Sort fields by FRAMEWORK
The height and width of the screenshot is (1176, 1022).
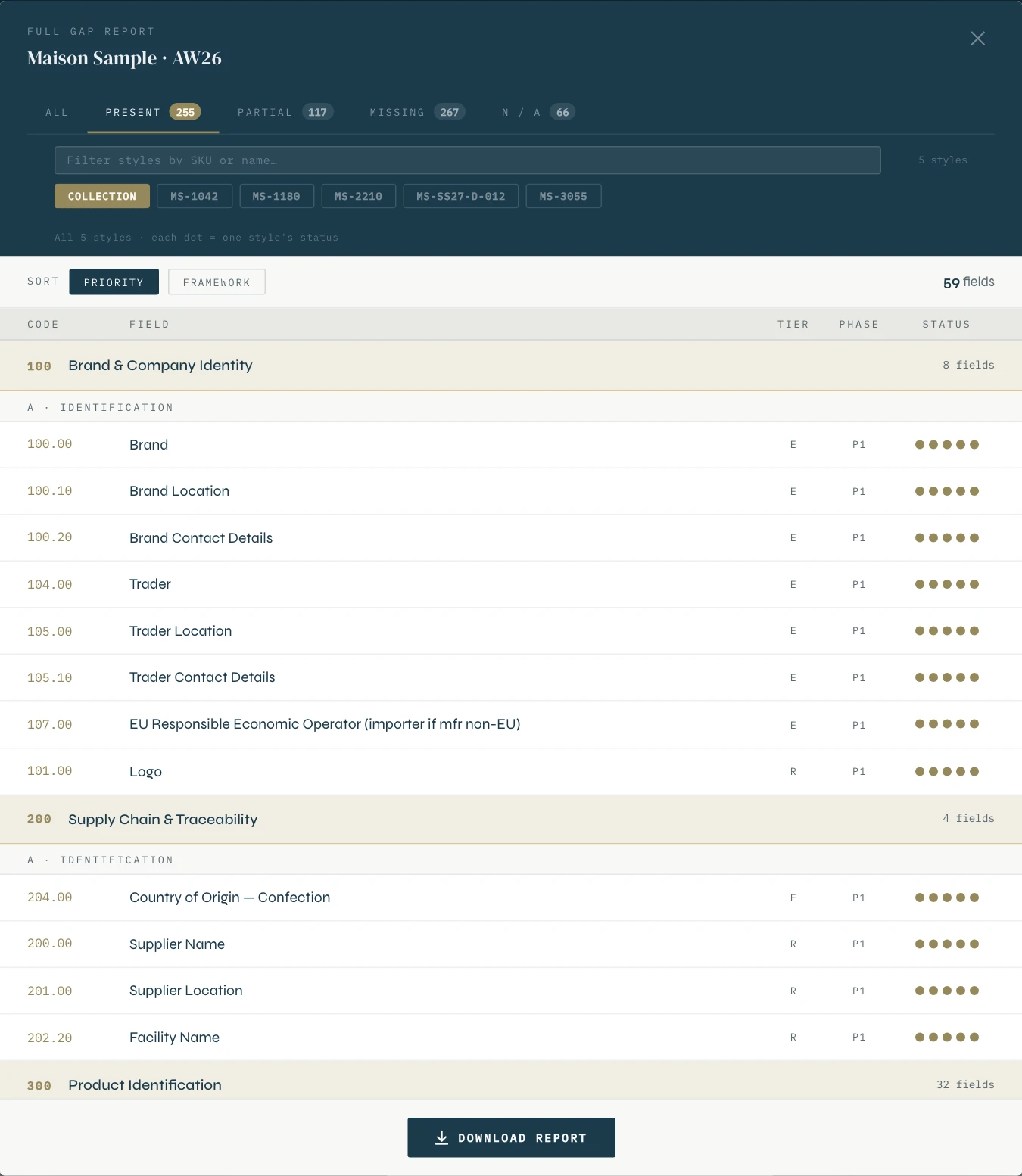(217, 282)
